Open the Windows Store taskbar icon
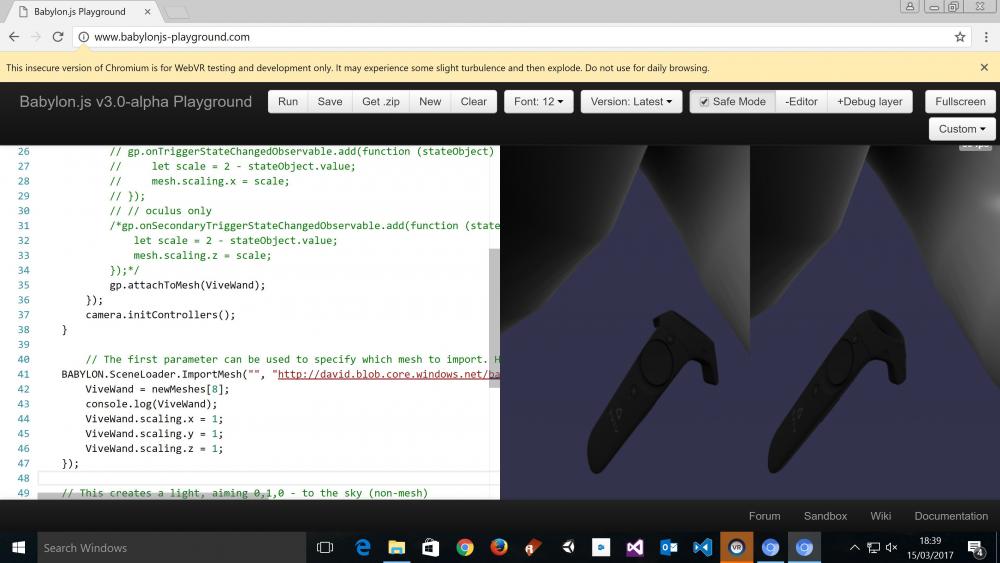The image size is (1000, 563). [x=430, y=548]
